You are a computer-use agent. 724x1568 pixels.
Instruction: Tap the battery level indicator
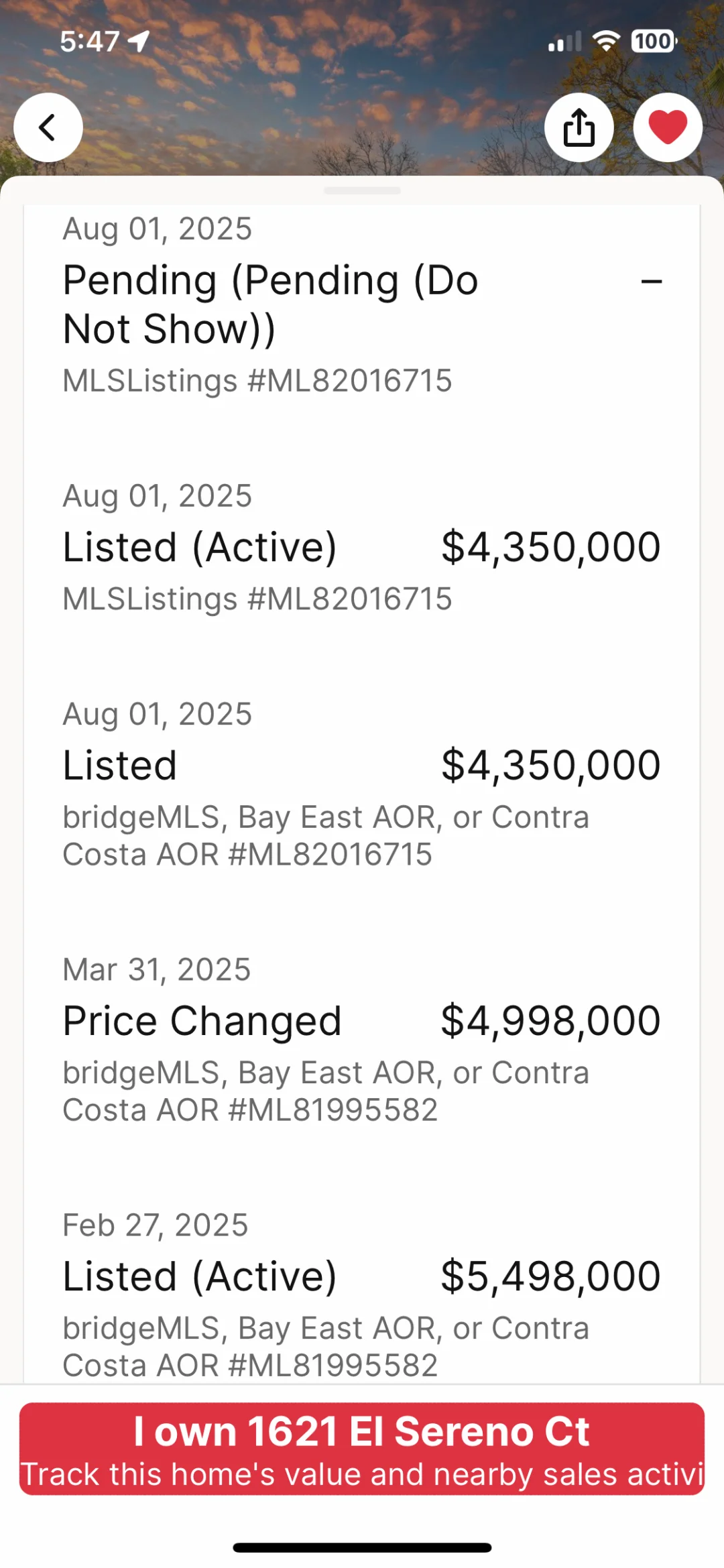click(x=654, y=42)
